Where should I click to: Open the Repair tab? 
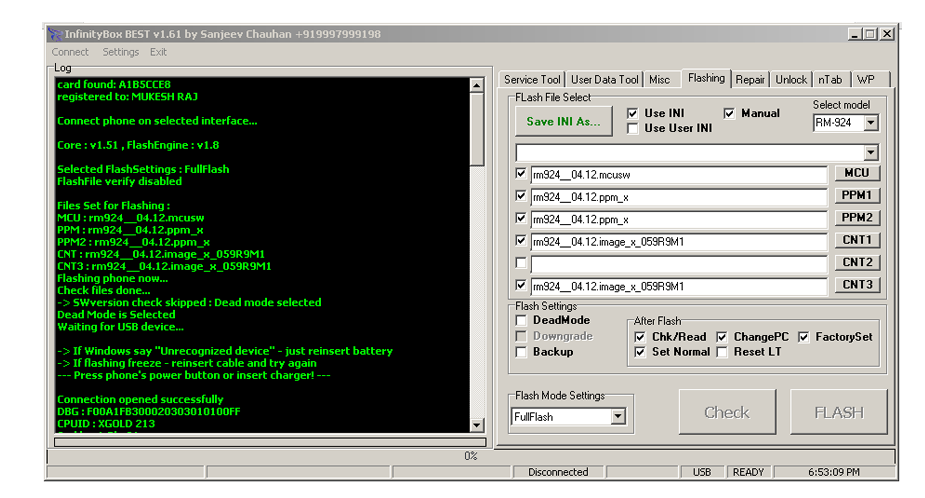click(750, 80)
